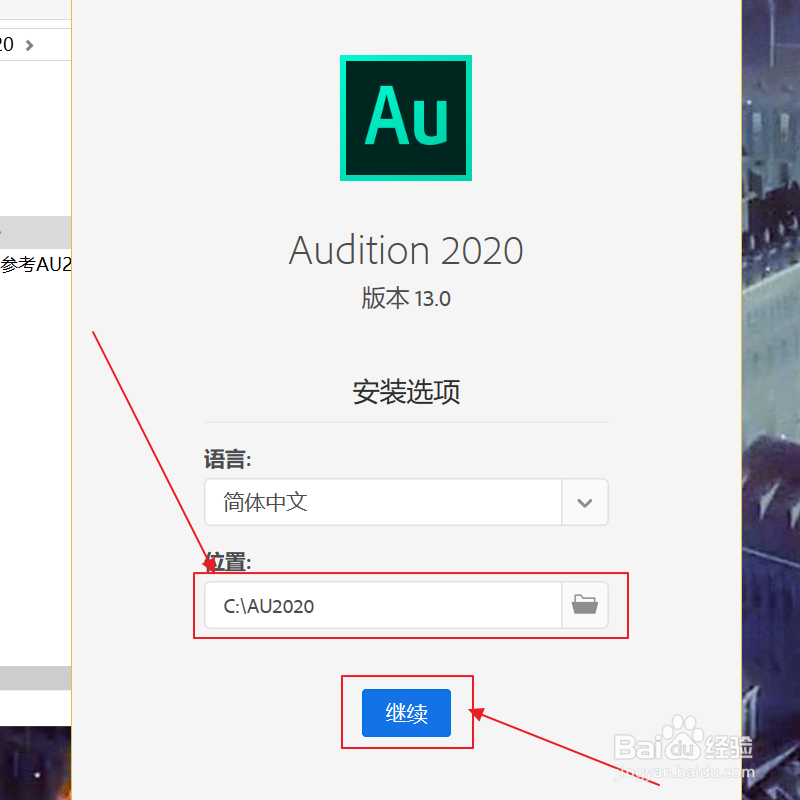Expand the breadcrumb chevron in file explorer
800x800 pixels.
tap(29, 45)
